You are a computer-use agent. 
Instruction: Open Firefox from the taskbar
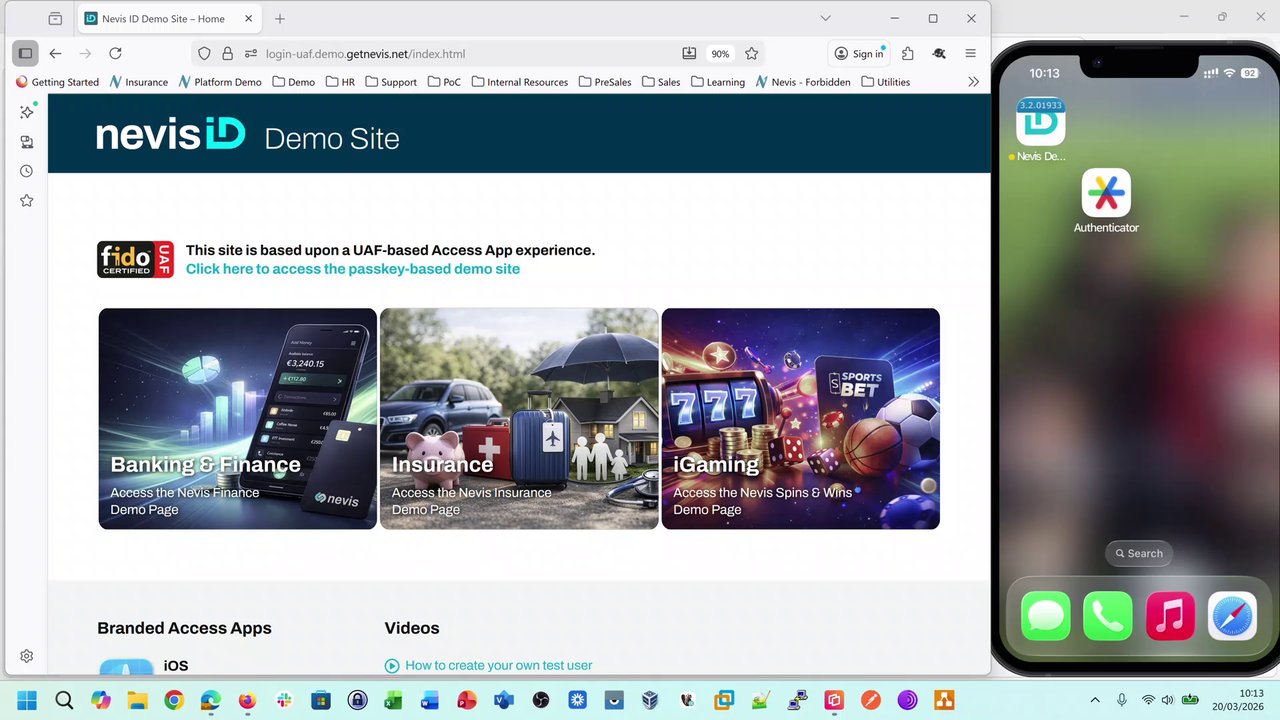pos(247,700)
